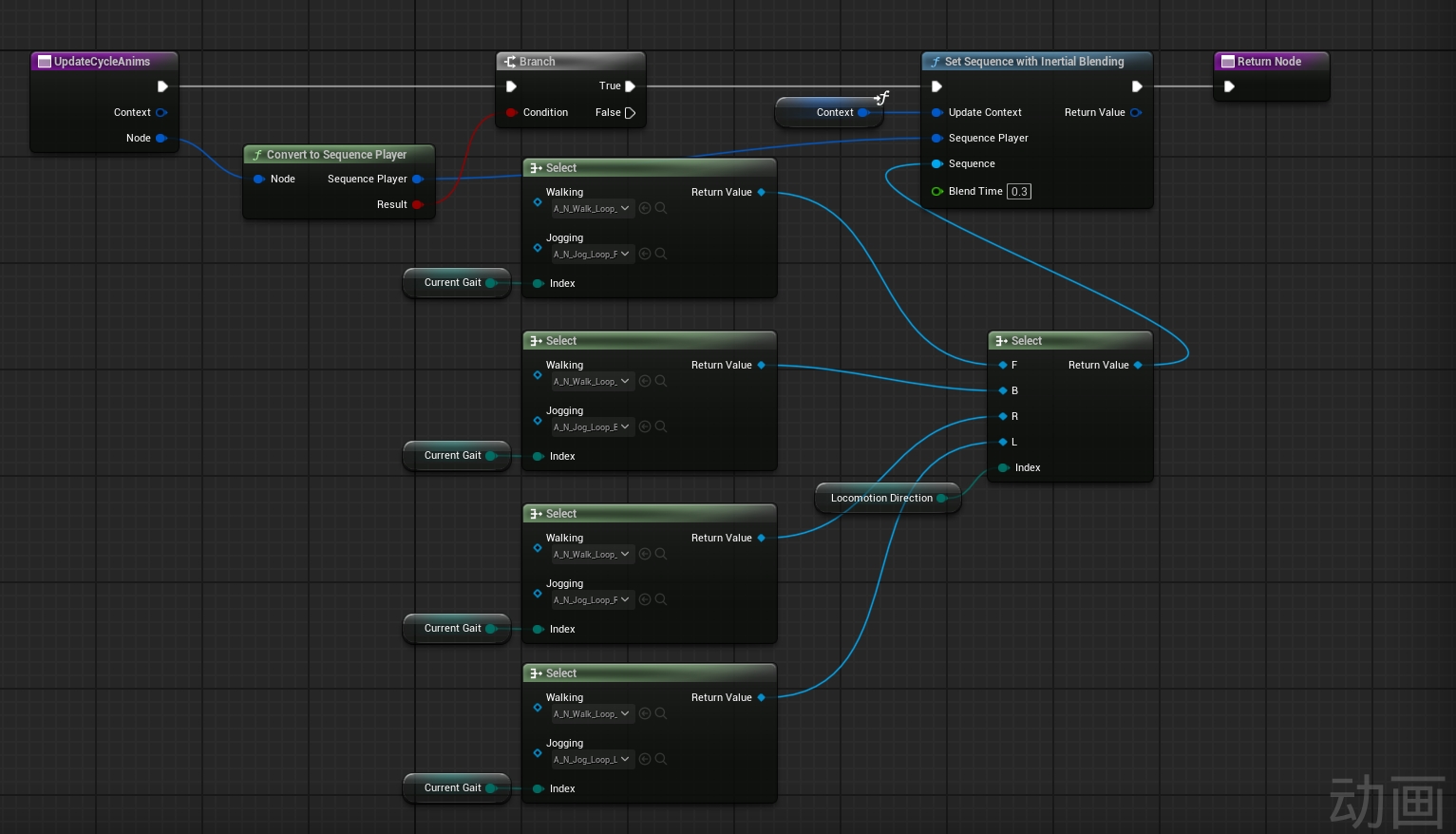Select the Branch node title bar
The width and height of the screenshot is (1456, 834).
[571, 62]
